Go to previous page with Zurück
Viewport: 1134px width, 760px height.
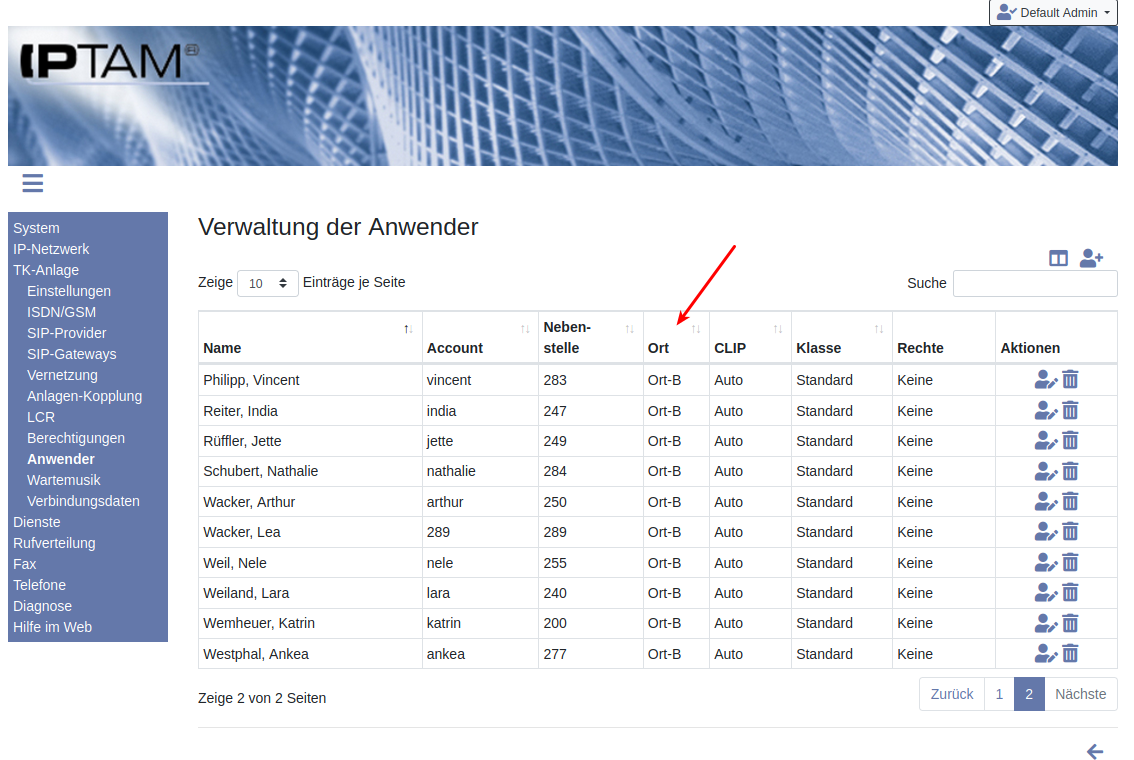(x=951, y=694)
